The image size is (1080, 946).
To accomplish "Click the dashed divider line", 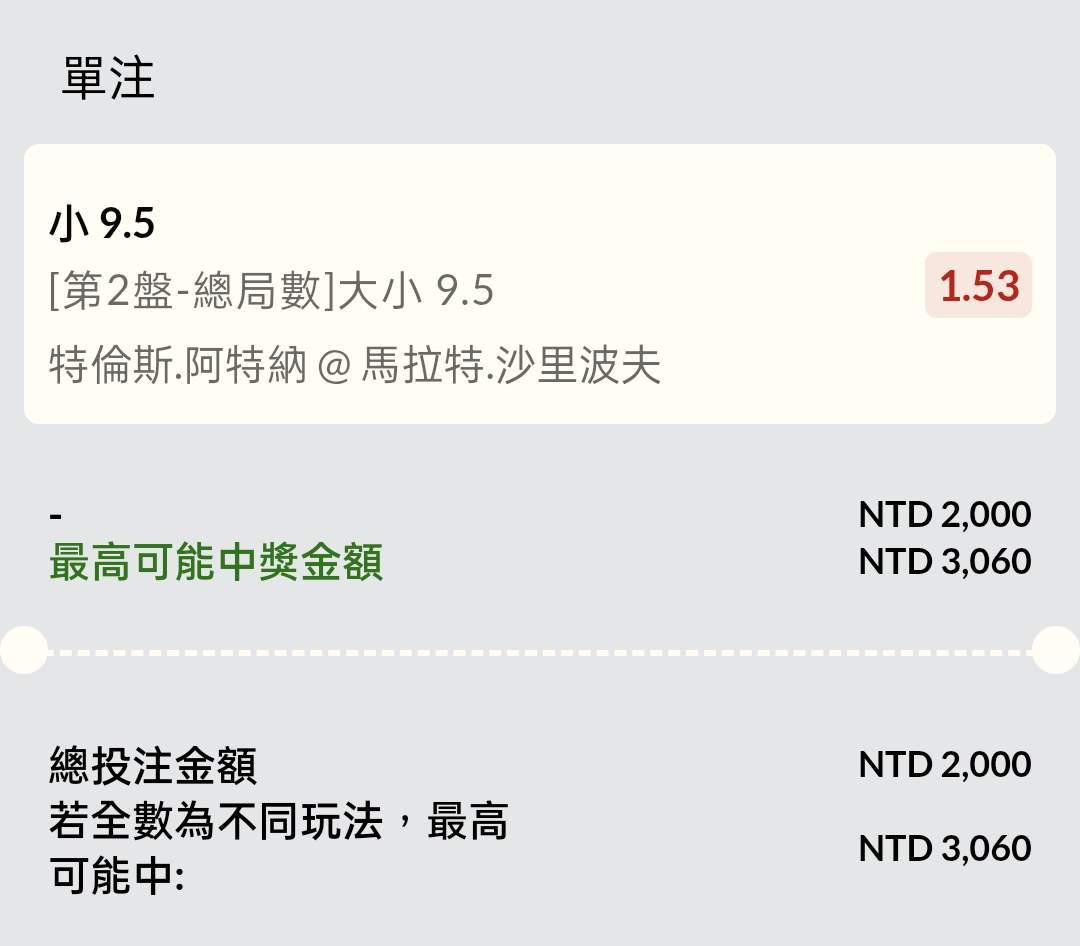I will pos(540,652).
